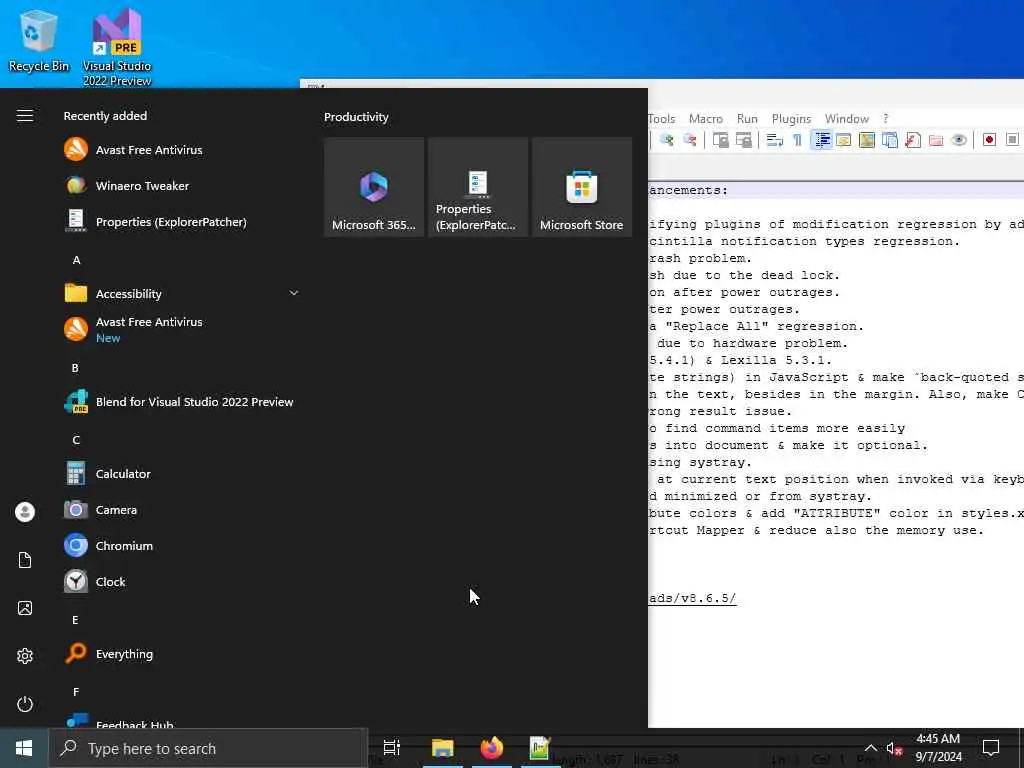Image resolution: width=1024 pixels, height=768 pixels.
Task: Click the Power button in Start sidebar
Action: [25, 704]
